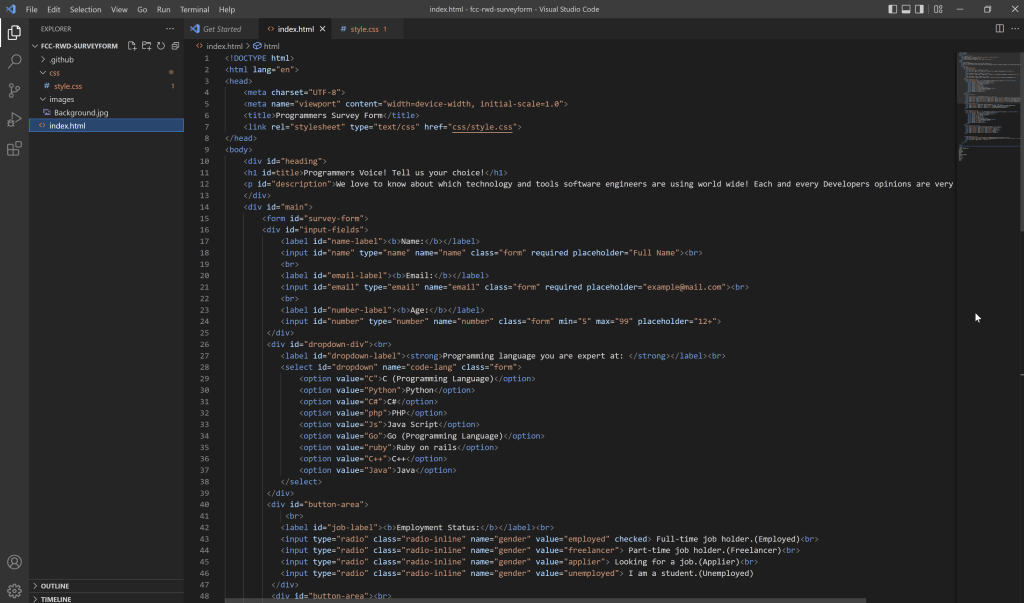Split the editor to the right
This screenshot has height=603, width=1024.
click(x=999, y=29)
